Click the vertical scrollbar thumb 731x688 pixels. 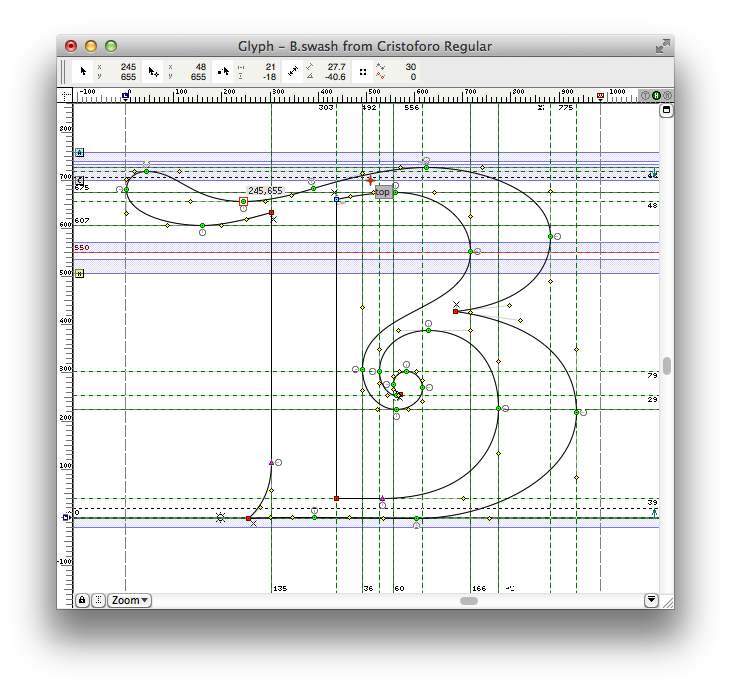pos(667,366)
